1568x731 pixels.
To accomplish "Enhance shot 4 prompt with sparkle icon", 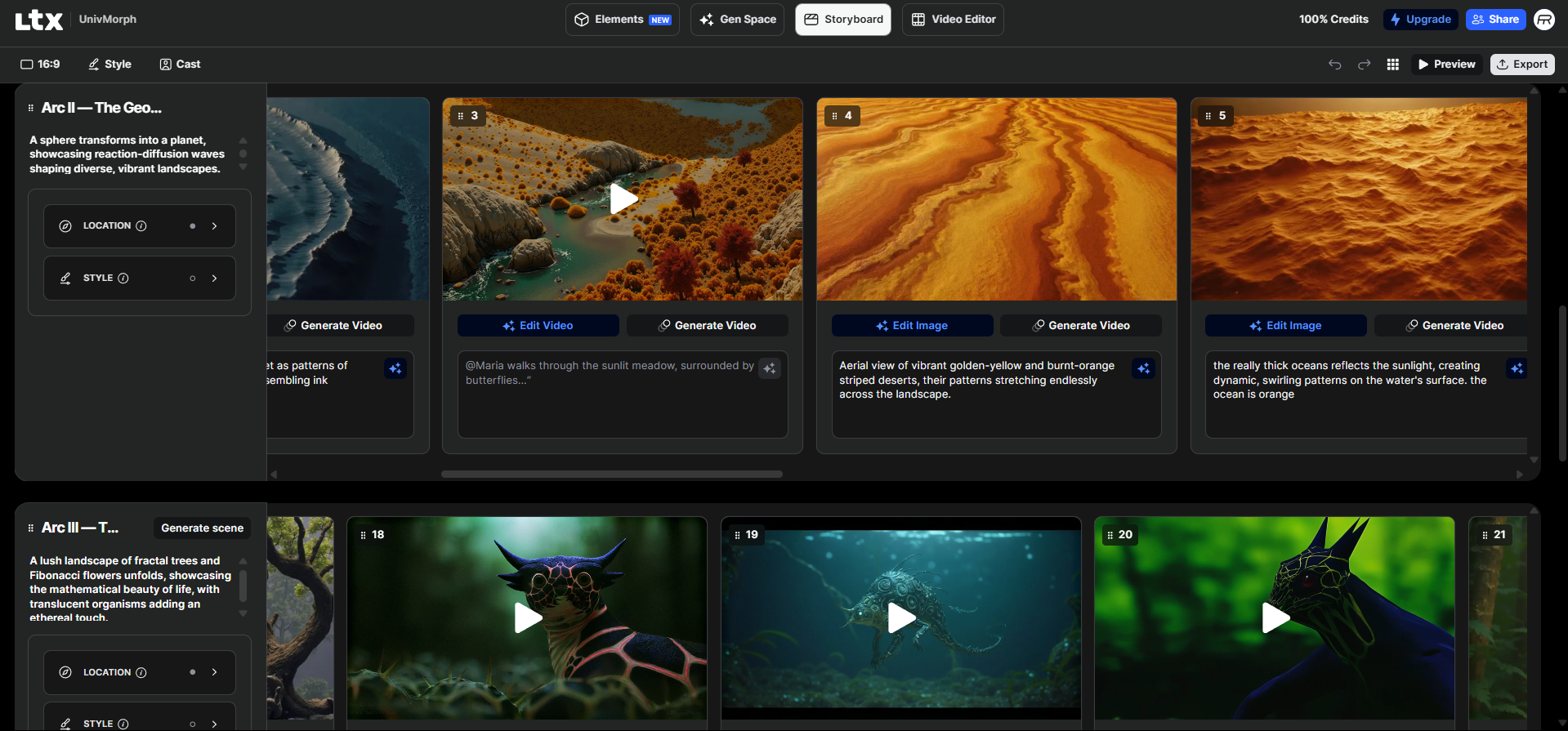I will pos(1143,368).
